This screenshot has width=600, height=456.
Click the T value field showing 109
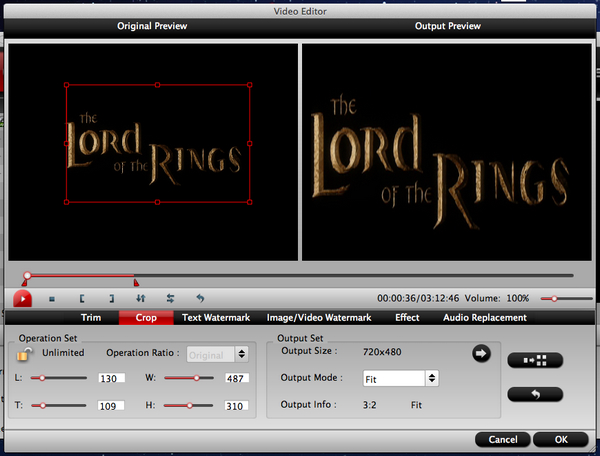(x=111, y=406)
